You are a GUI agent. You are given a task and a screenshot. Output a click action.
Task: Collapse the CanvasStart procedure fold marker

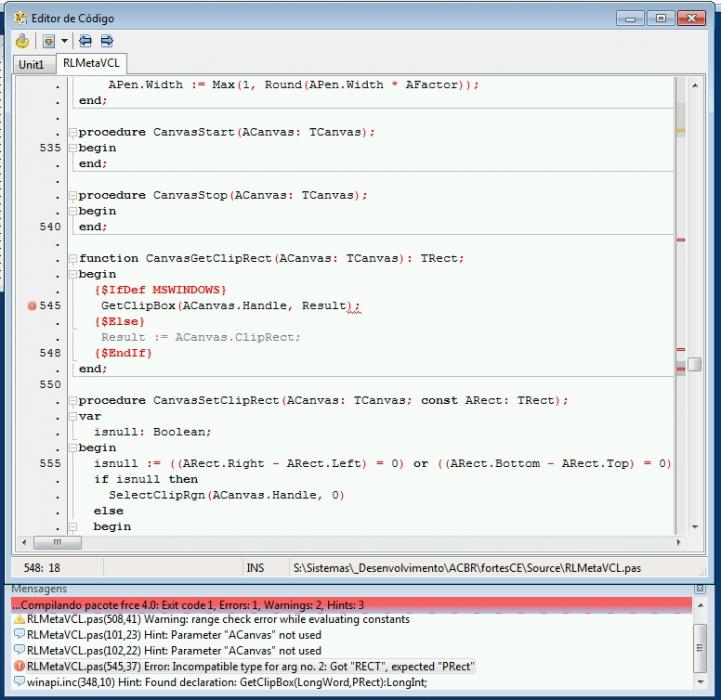tap(72, 132)
